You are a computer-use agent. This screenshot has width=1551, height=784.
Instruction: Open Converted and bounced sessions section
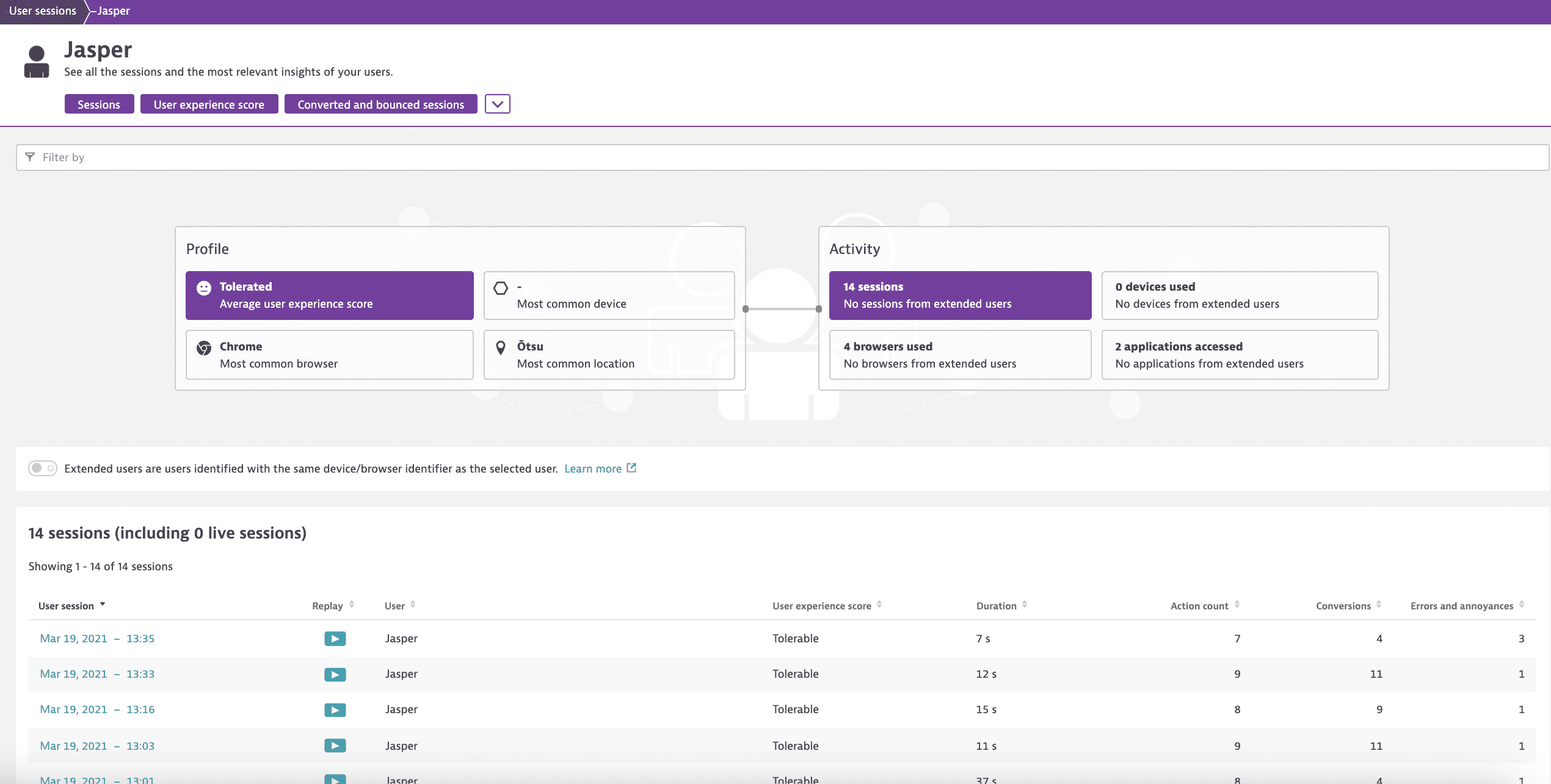[x=380, y=104]
